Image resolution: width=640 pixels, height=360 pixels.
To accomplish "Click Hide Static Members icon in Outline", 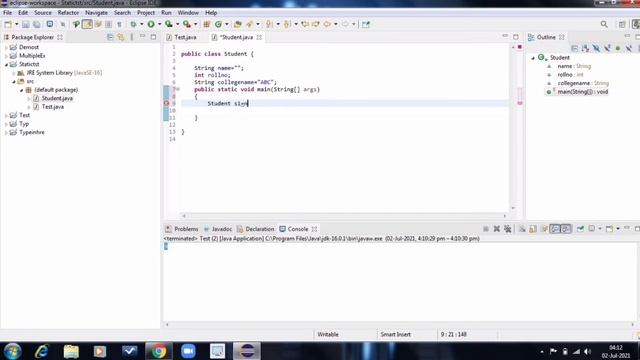I will (607, 49).
